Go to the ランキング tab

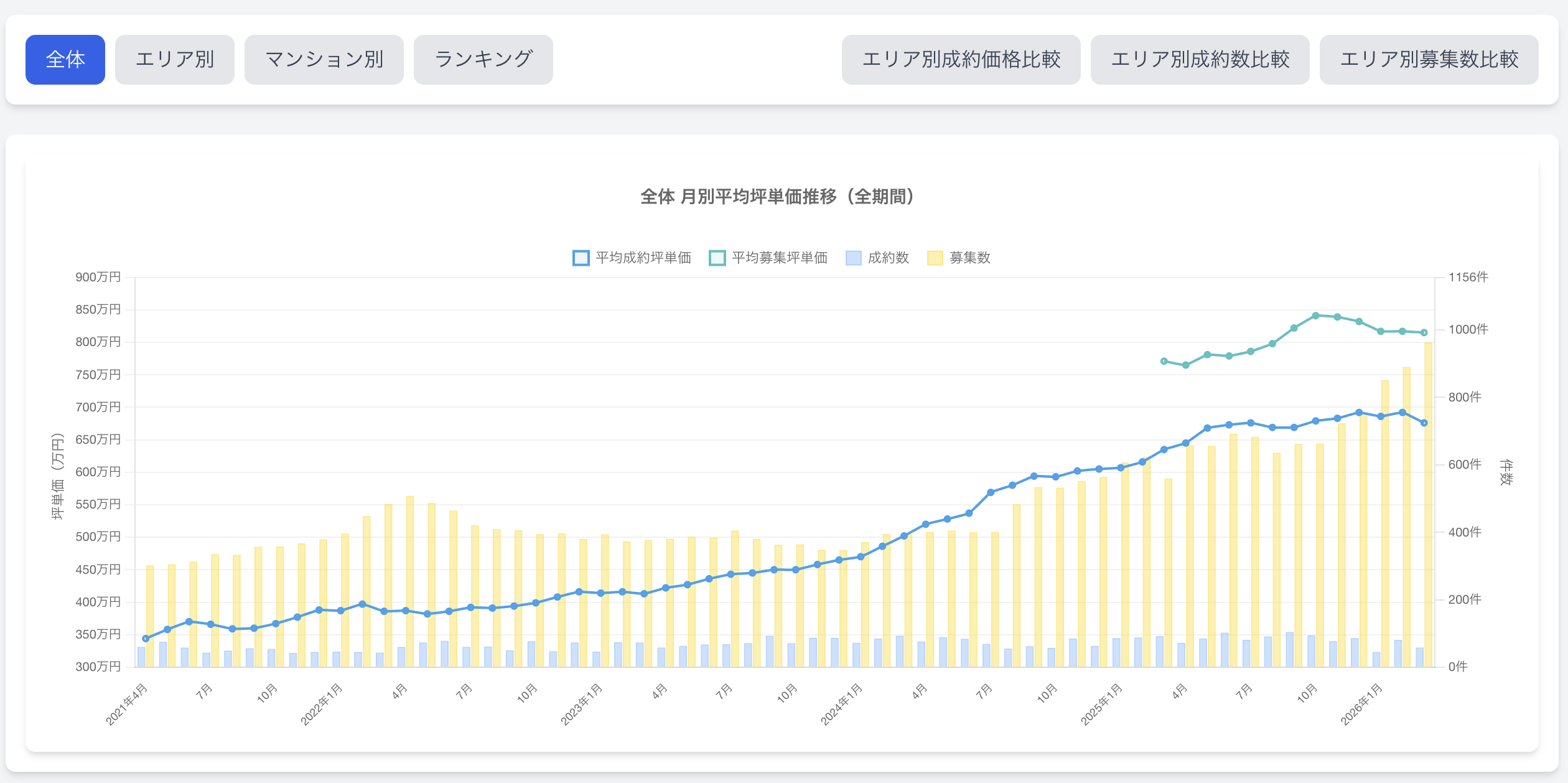(483, 60)
